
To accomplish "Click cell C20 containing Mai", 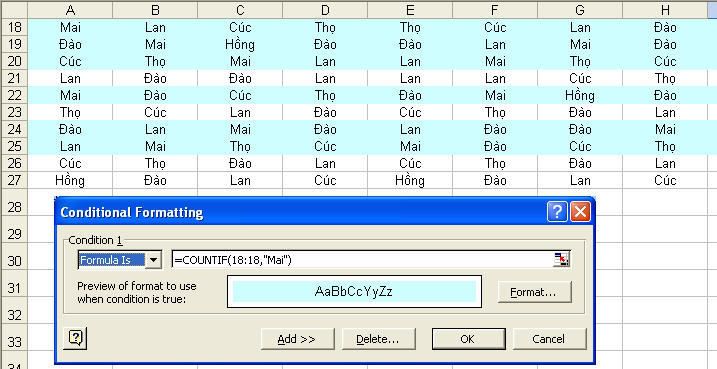I will click(x=240, y=61).
